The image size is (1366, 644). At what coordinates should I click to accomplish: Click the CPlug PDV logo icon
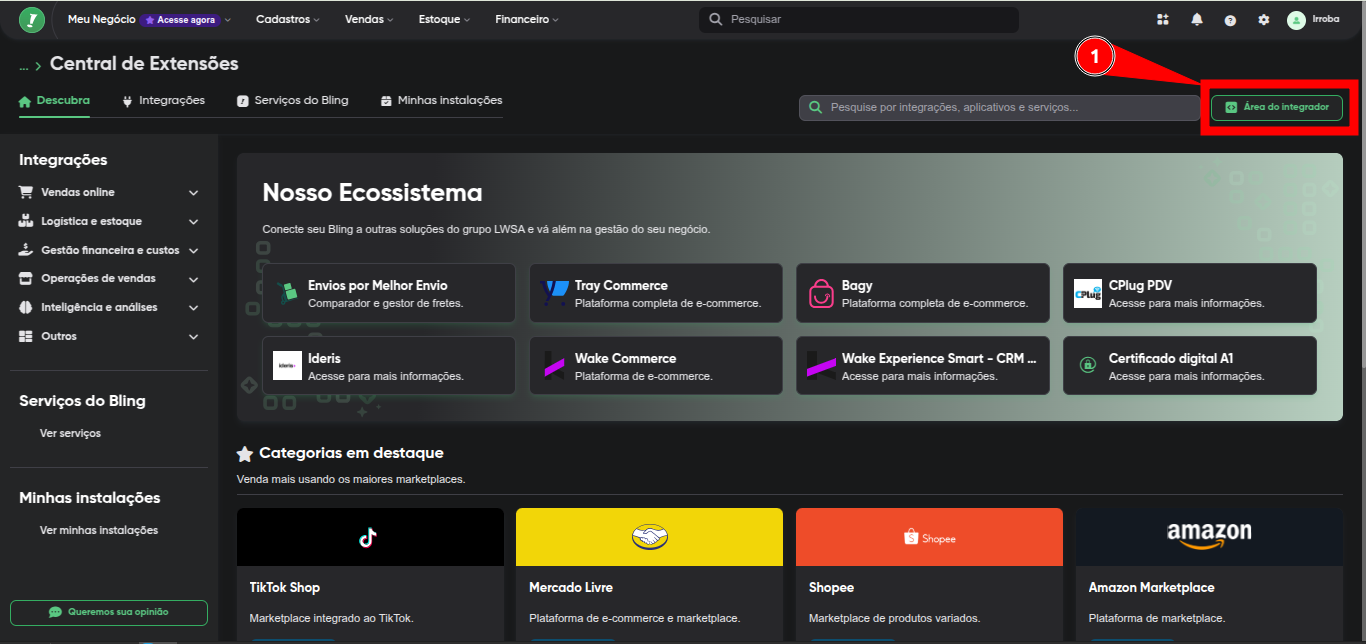coord(1088,293)
